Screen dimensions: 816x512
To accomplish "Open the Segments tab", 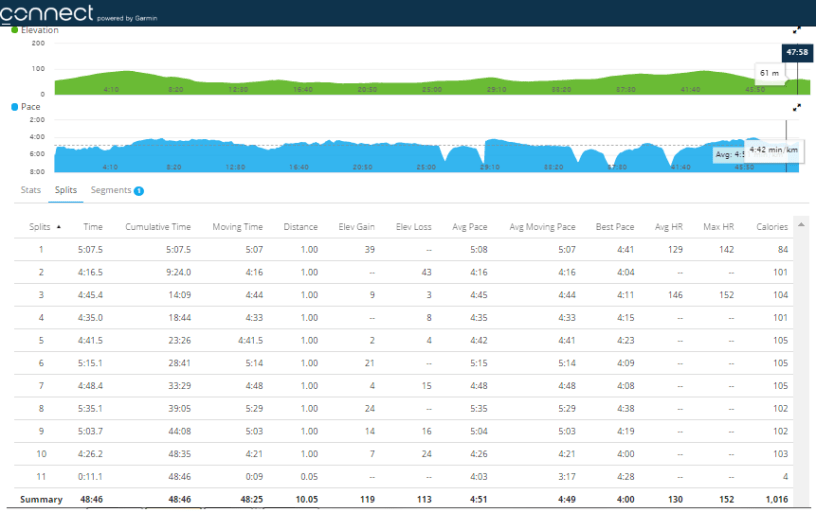I will click(x=111, y=189).
